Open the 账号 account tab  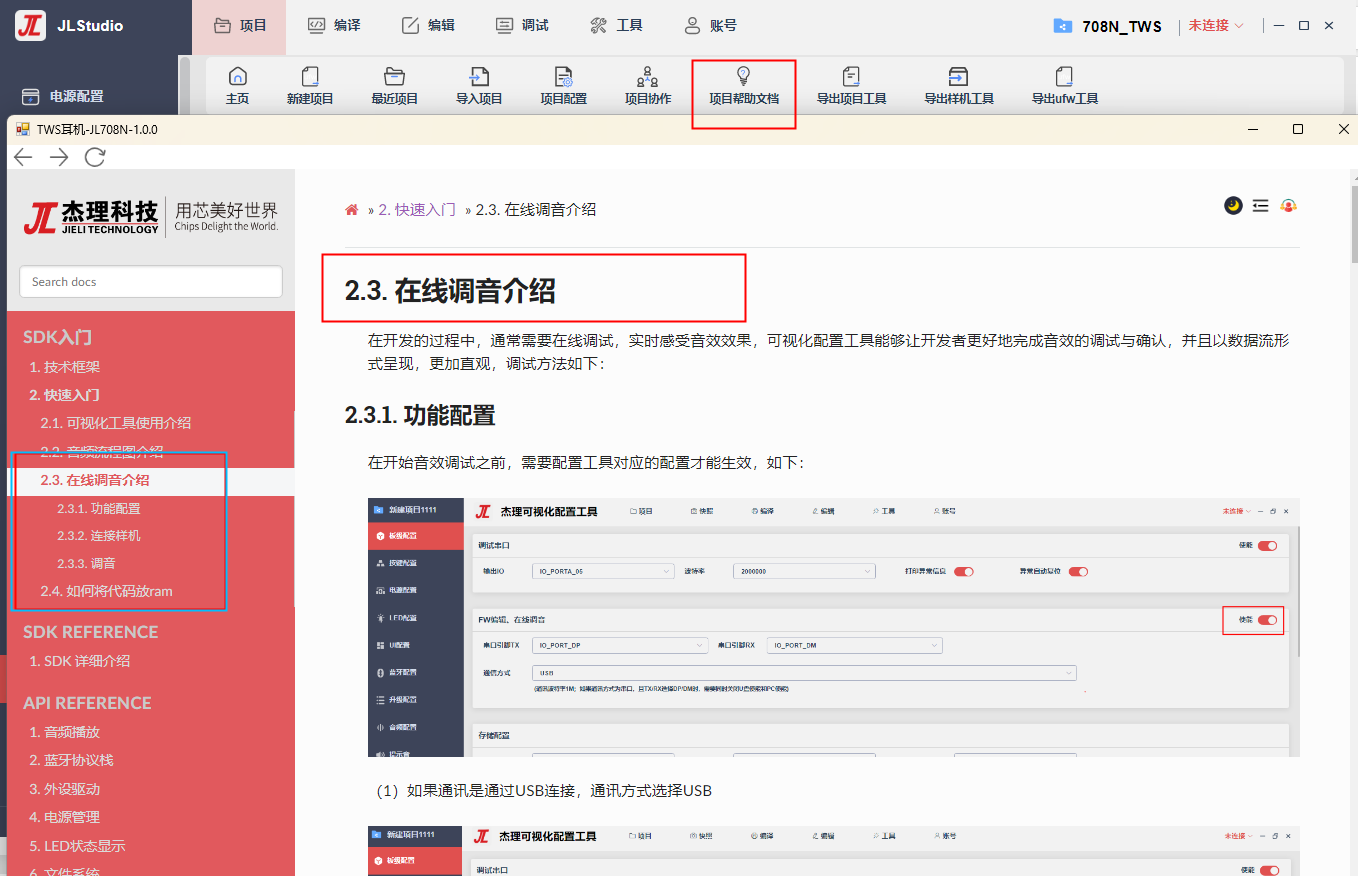point(709,26)
